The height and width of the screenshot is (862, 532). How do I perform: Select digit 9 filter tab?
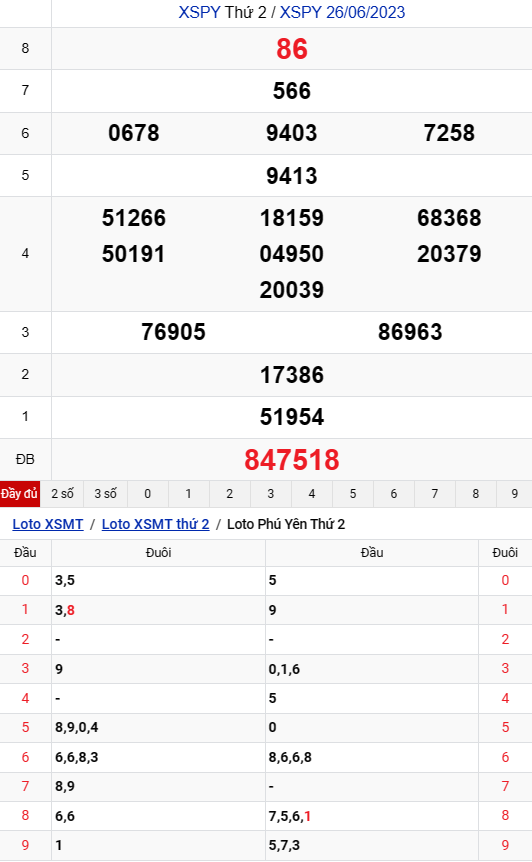pyautogui.click(x=514, y=494)
